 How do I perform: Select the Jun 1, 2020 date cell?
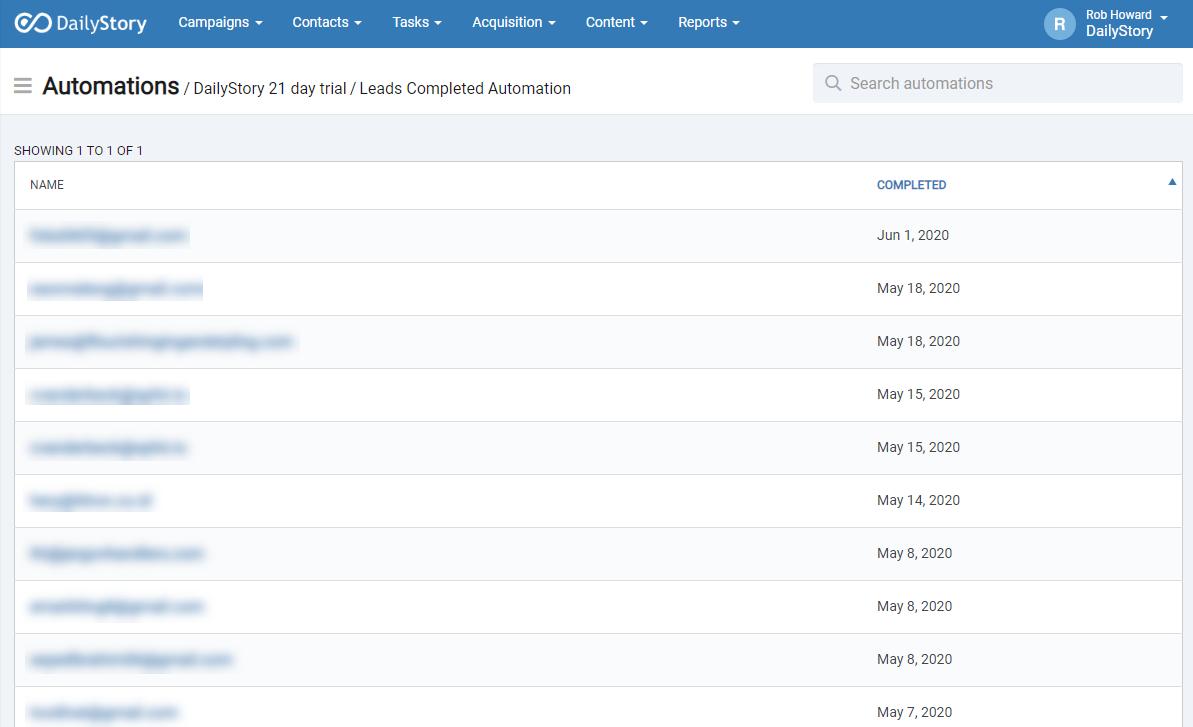(x=912, y=235)
